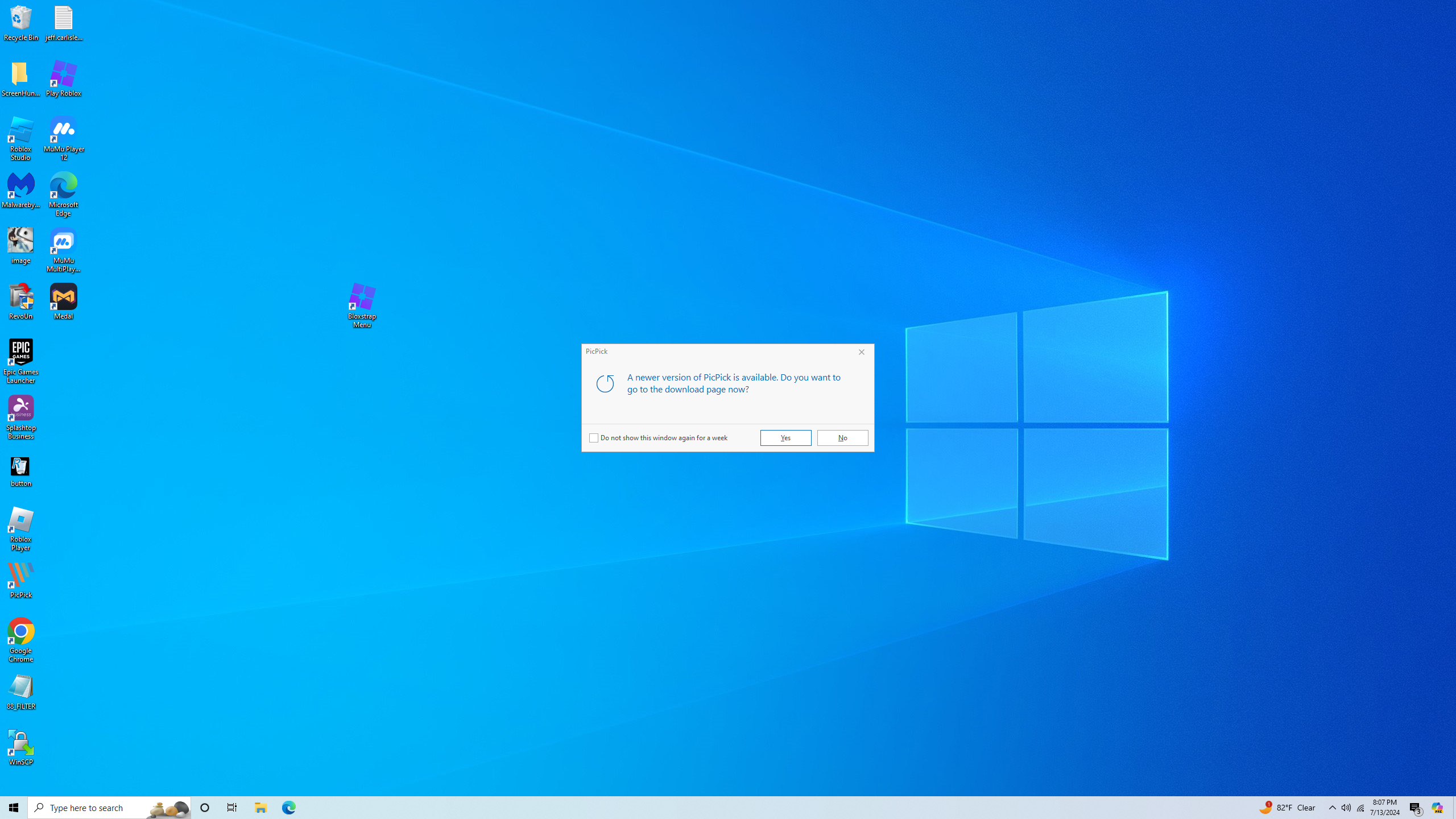
Task: Open the weather widget showing 82°F Clear
Action: point(1288,808)
